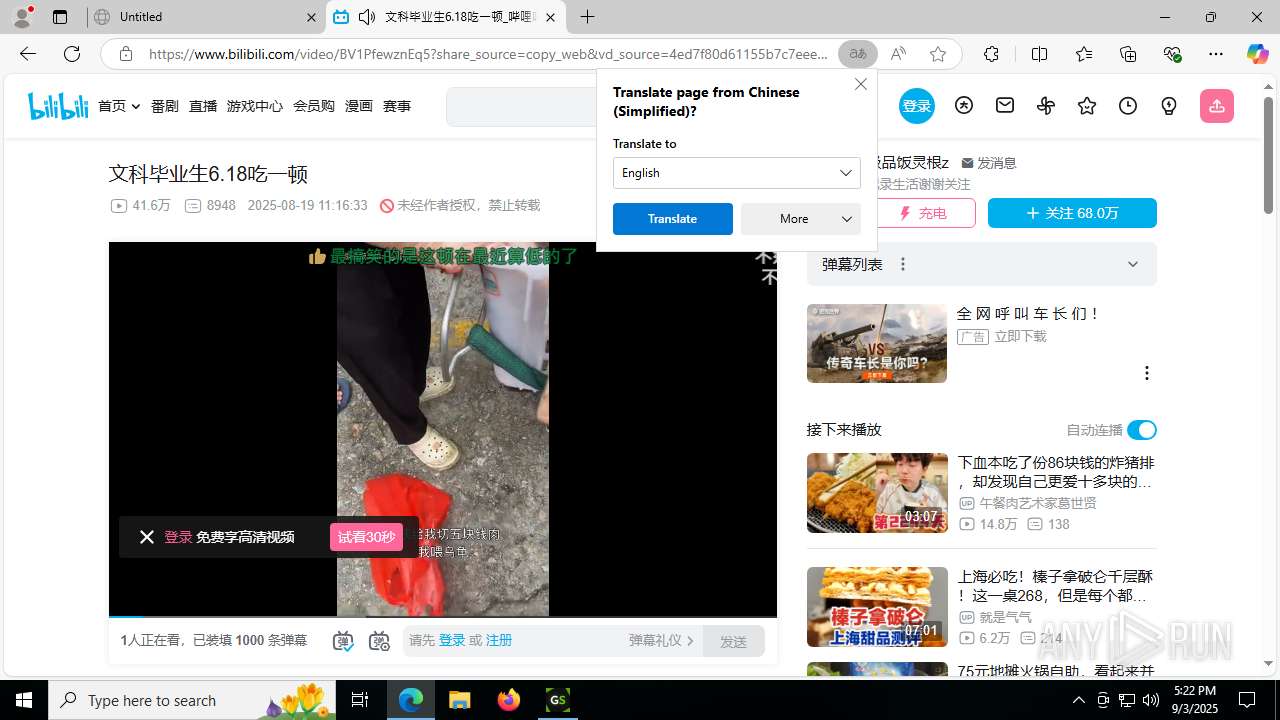Click the 发送 send button

pos(734,641)
